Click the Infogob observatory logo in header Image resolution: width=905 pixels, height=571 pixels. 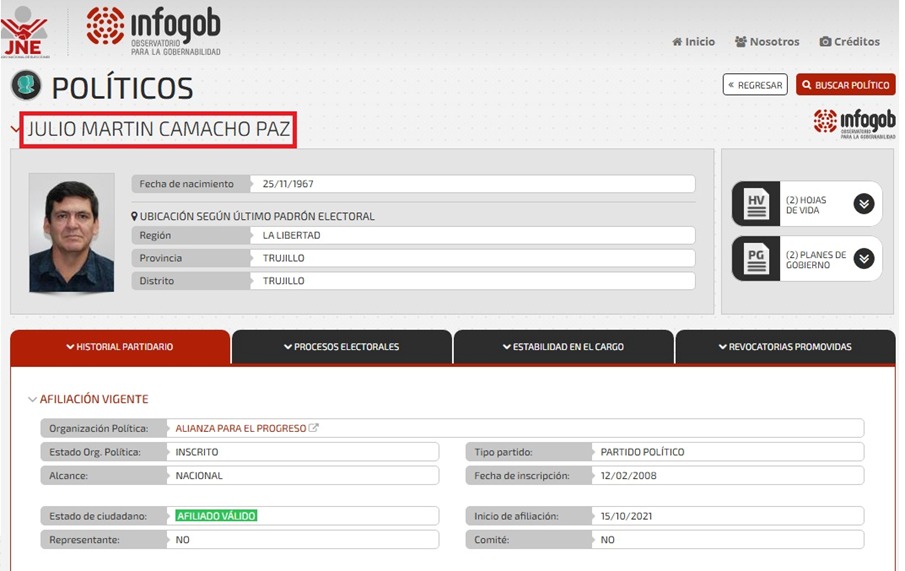pyautogui.click(x=153, y=31)
